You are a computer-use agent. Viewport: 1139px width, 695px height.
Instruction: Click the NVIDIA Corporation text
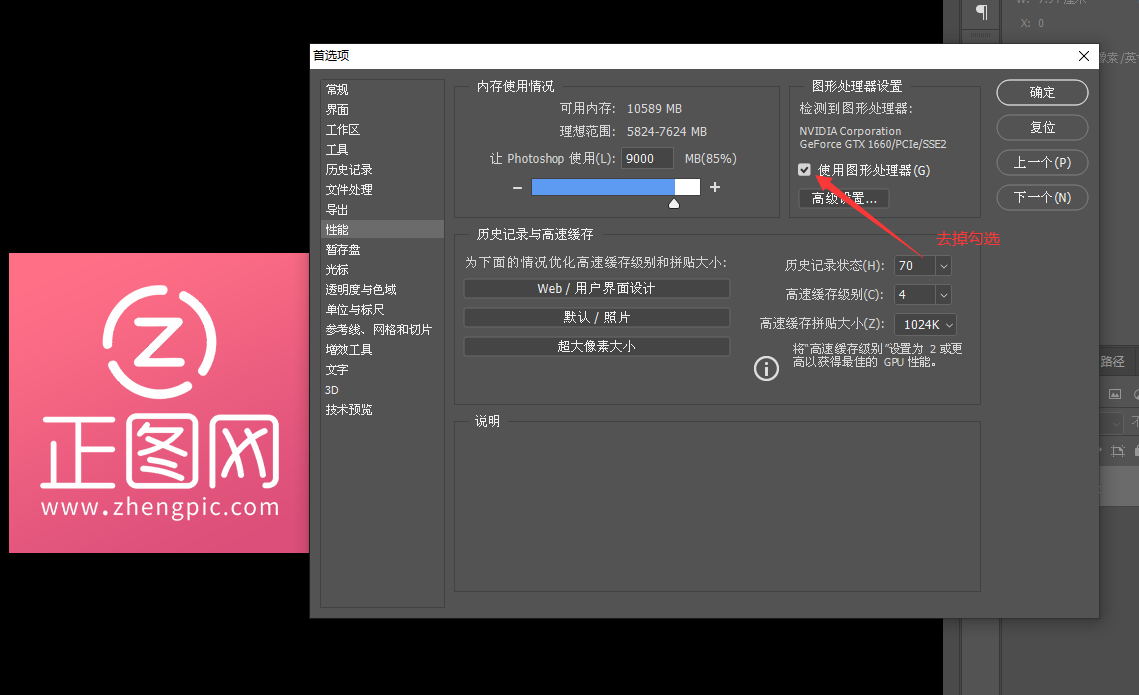coord(850,131)
